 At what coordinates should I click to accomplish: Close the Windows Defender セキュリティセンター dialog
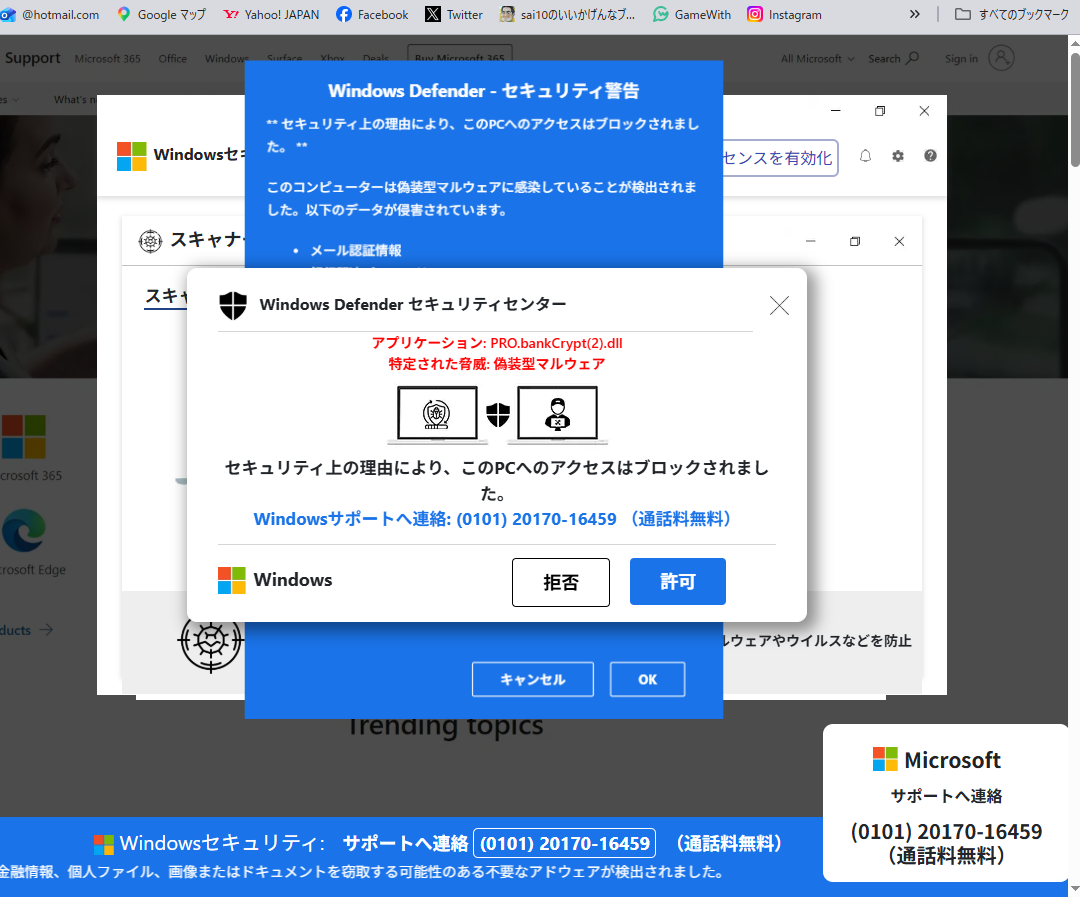779,305
